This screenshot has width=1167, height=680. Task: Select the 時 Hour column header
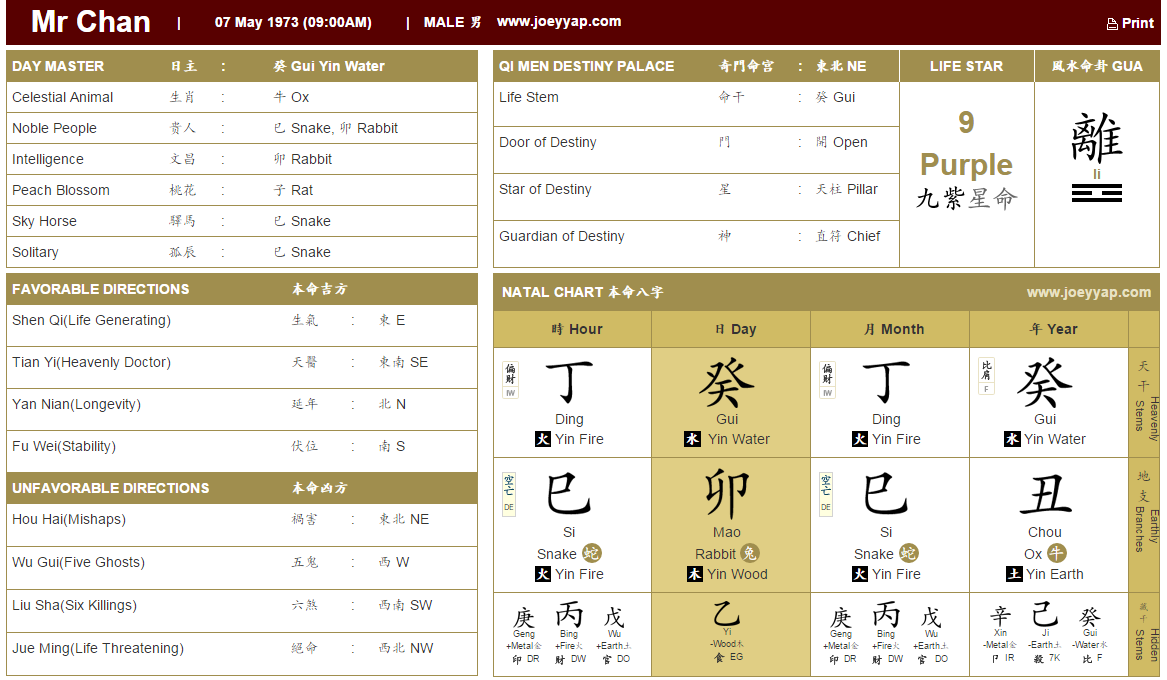coord(572,329)
